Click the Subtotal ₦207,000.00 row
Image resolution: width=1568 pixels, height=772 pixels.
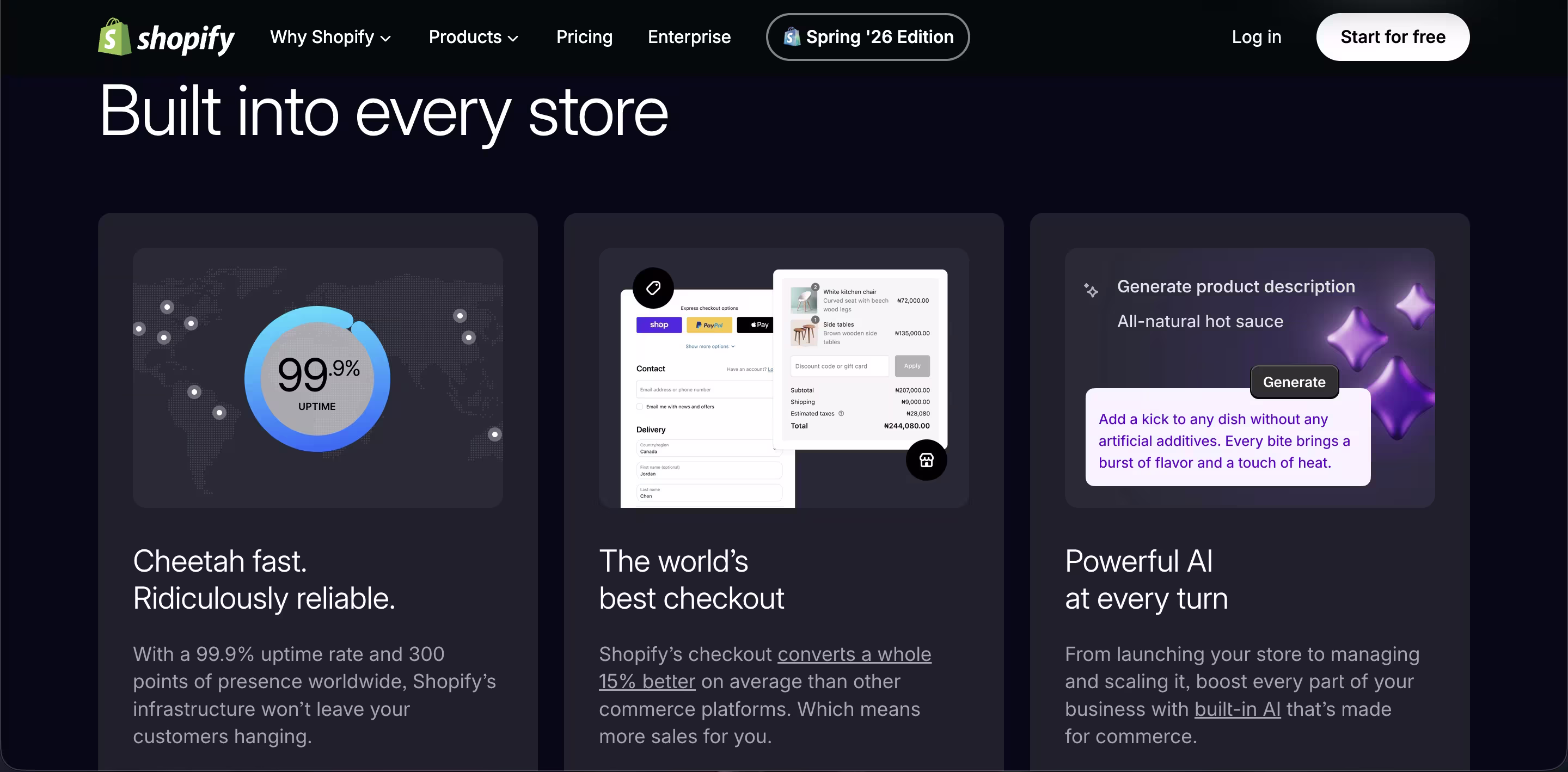point(860,390)
